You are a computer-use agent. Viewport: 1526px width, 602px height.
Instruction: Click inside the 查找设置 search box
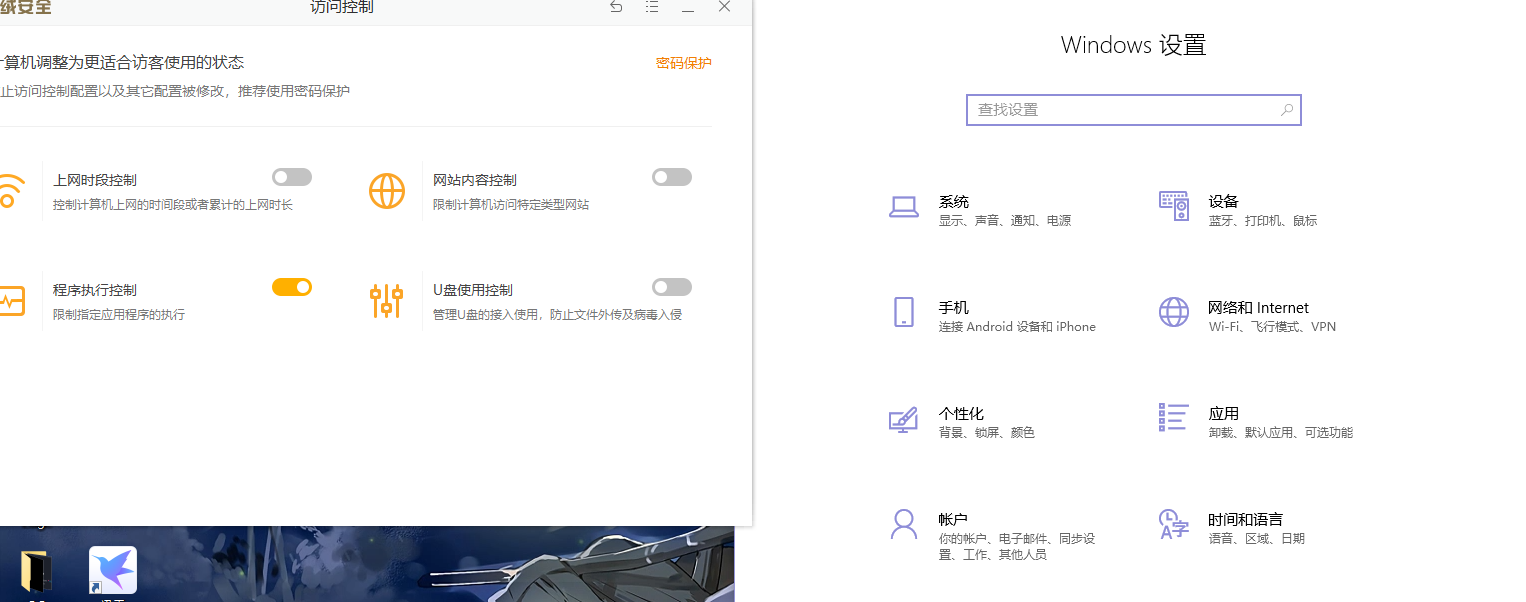point(1133,109)
